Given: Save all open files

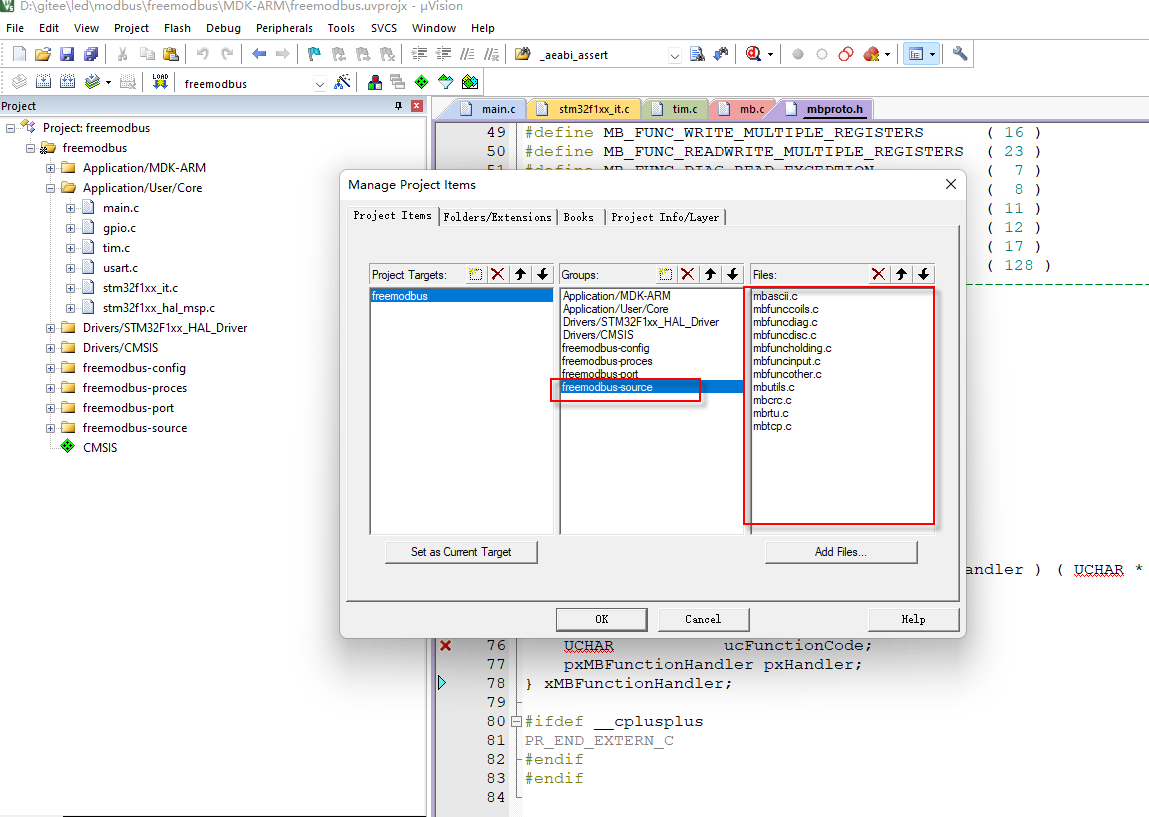Looking at the screenshot, I should pyautogui.click(x=89, y=54).
